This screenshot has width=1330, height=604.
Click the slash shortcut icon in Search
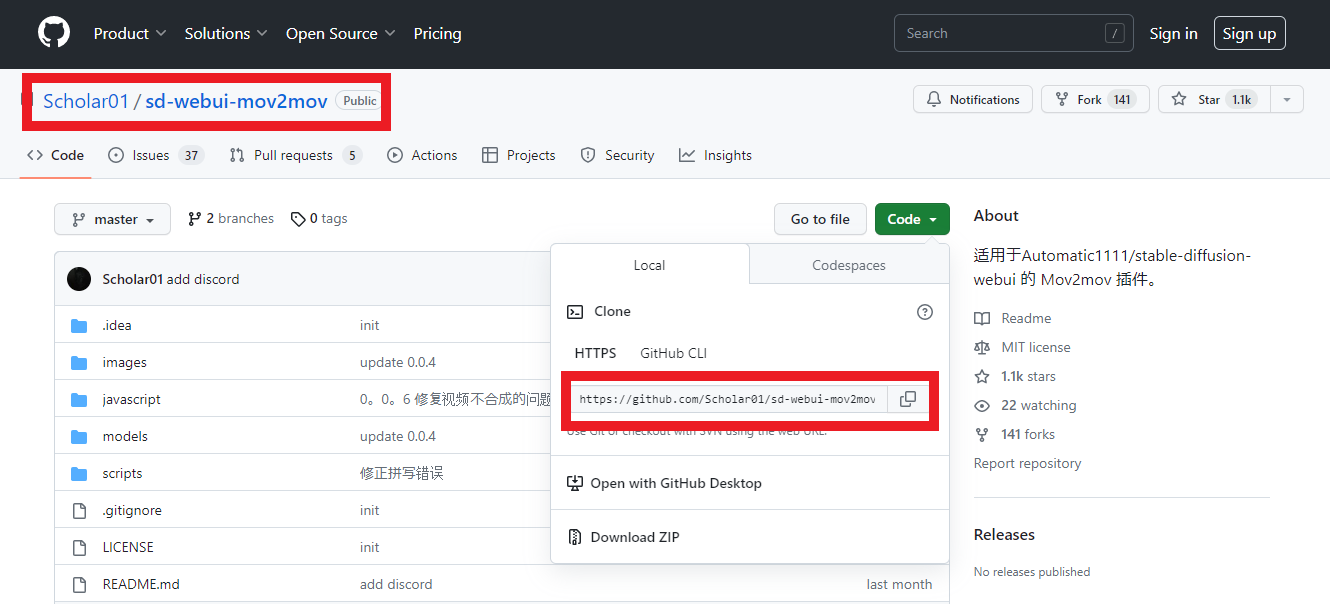(1114, 33)
